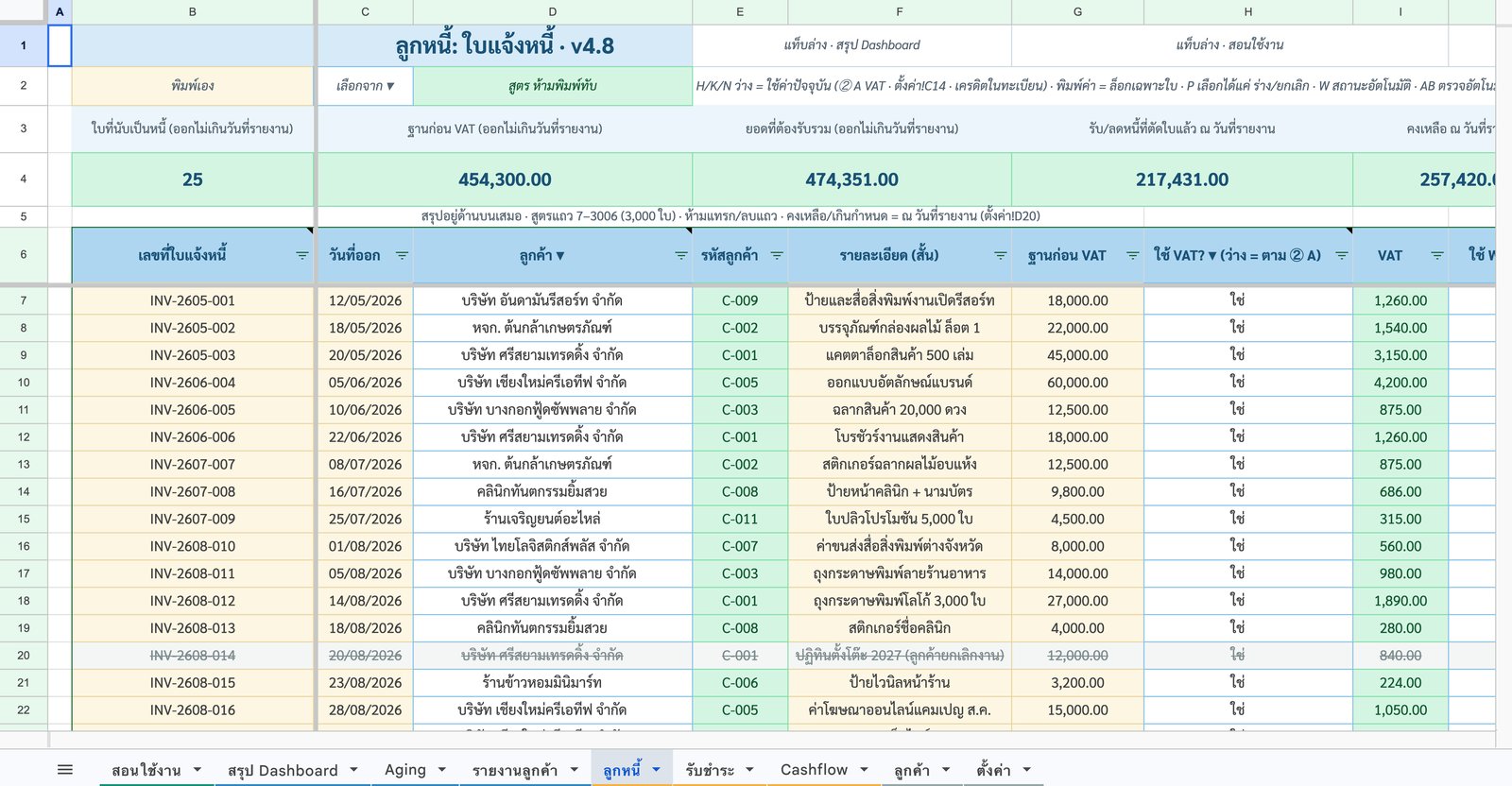Select column D header
Screen dimensions: 1512x786
tap(552, 11)
